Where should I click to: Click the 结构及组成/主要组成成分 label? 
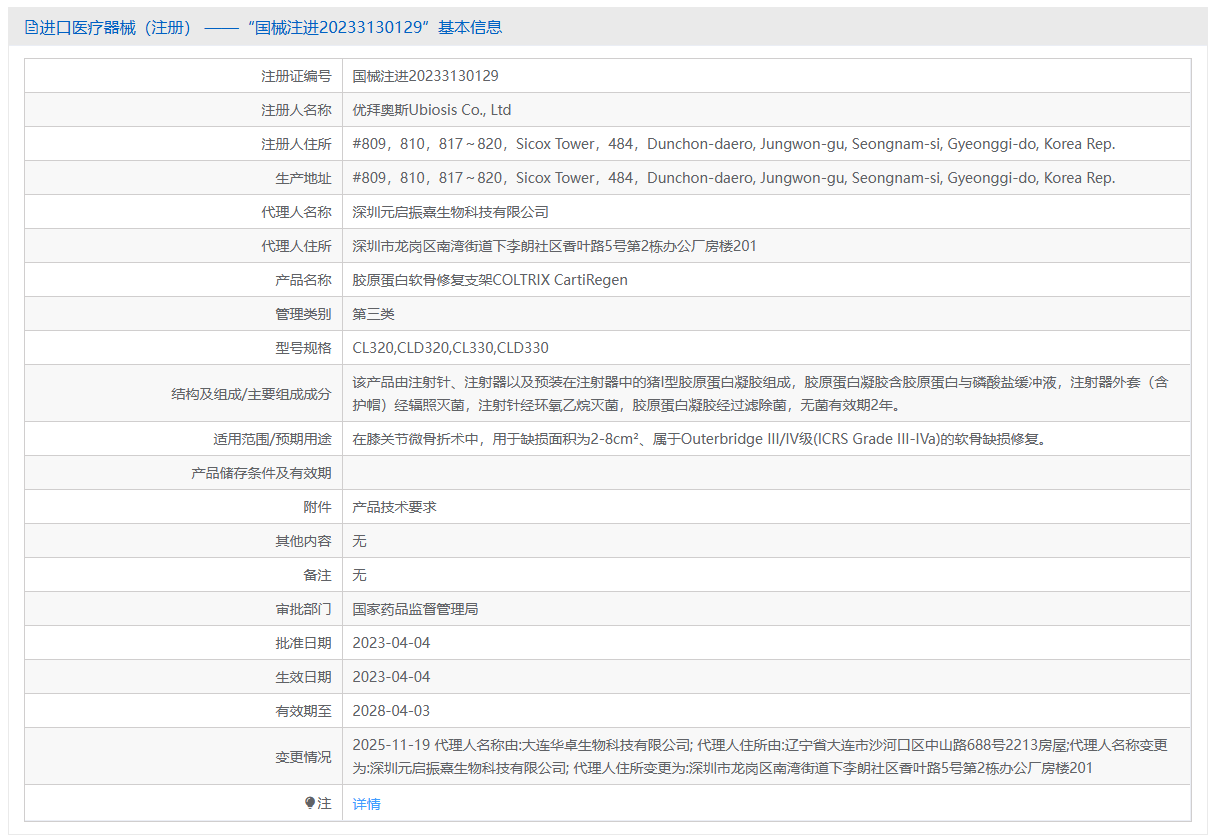click(250, 394)
